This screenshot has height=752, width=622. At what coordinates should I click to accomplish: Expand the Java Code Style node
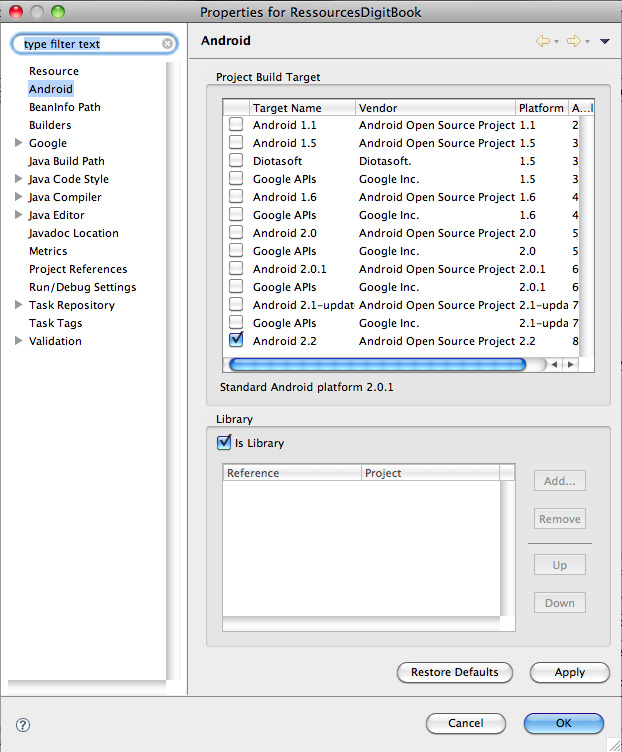point(19,179)
